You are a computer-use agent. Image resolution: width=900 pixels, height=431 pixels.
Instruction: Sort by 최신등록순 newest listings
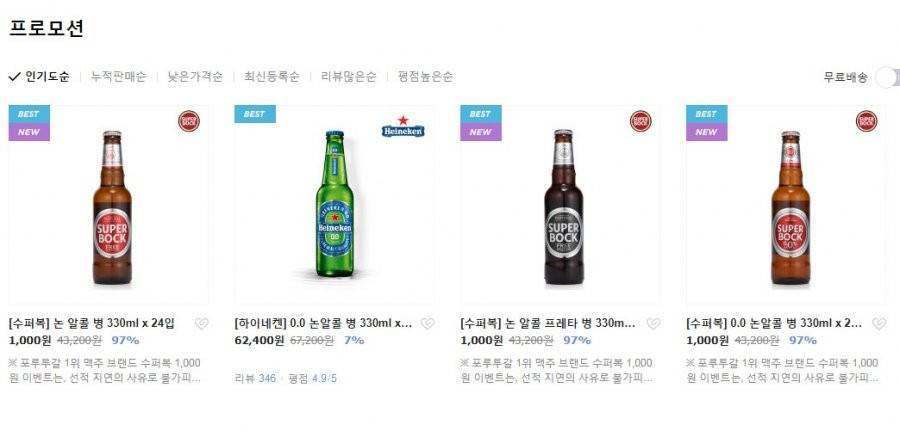point(271,76)
